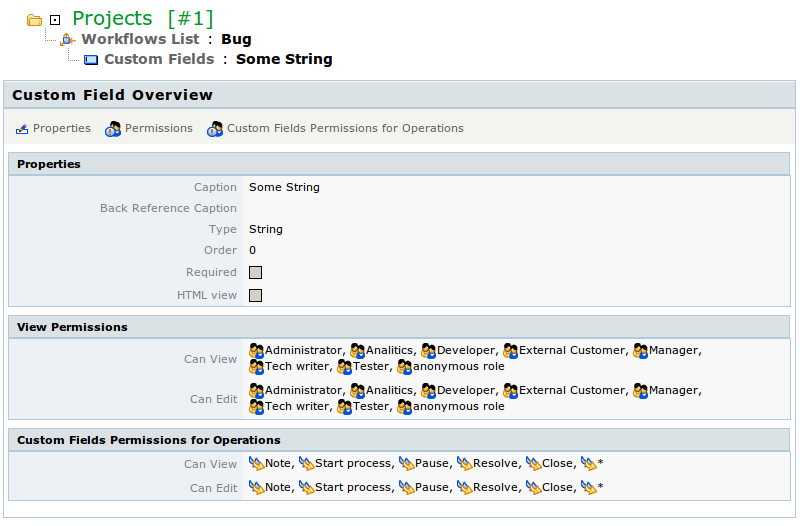Click the Projects folder icon

34,20
